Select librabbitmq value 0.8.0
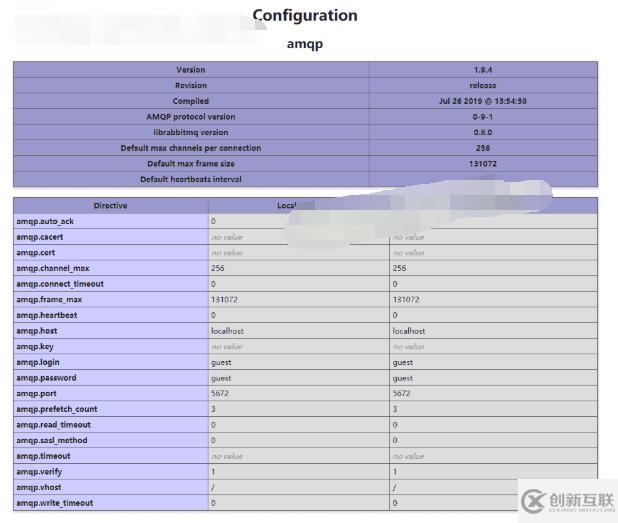 (483, 132)
